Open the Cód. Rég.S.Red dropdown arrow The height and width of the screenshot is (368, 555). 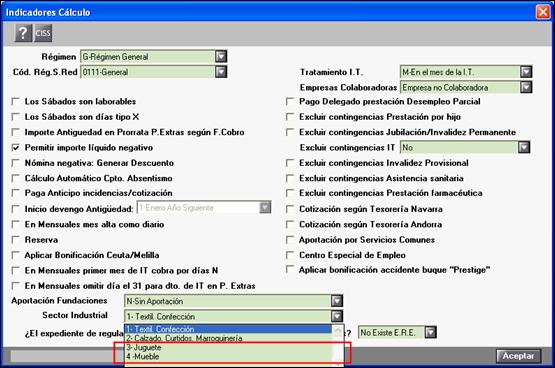[x=221, y=72]
